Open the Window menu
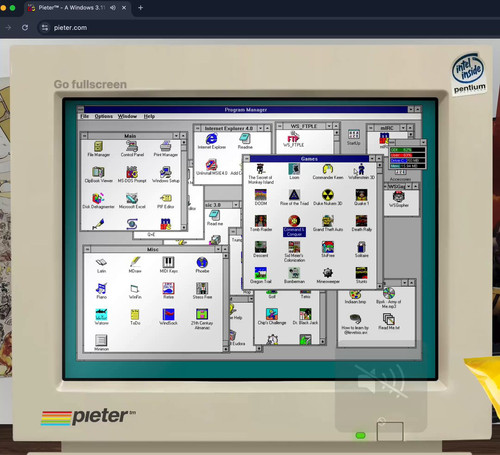Image resolution: width=500 pixels, height=455 pixels. [x=127, y=116]
